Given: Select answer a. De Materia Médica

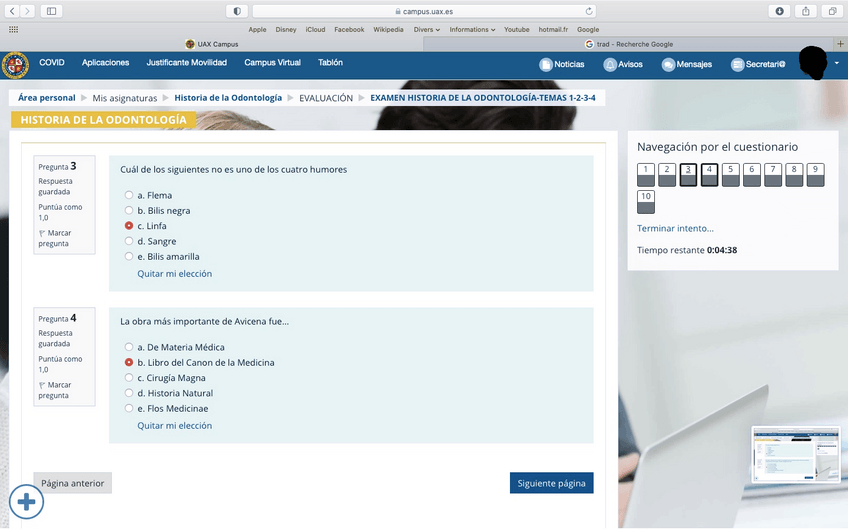Looking at the screenshot, I should 129,347.
